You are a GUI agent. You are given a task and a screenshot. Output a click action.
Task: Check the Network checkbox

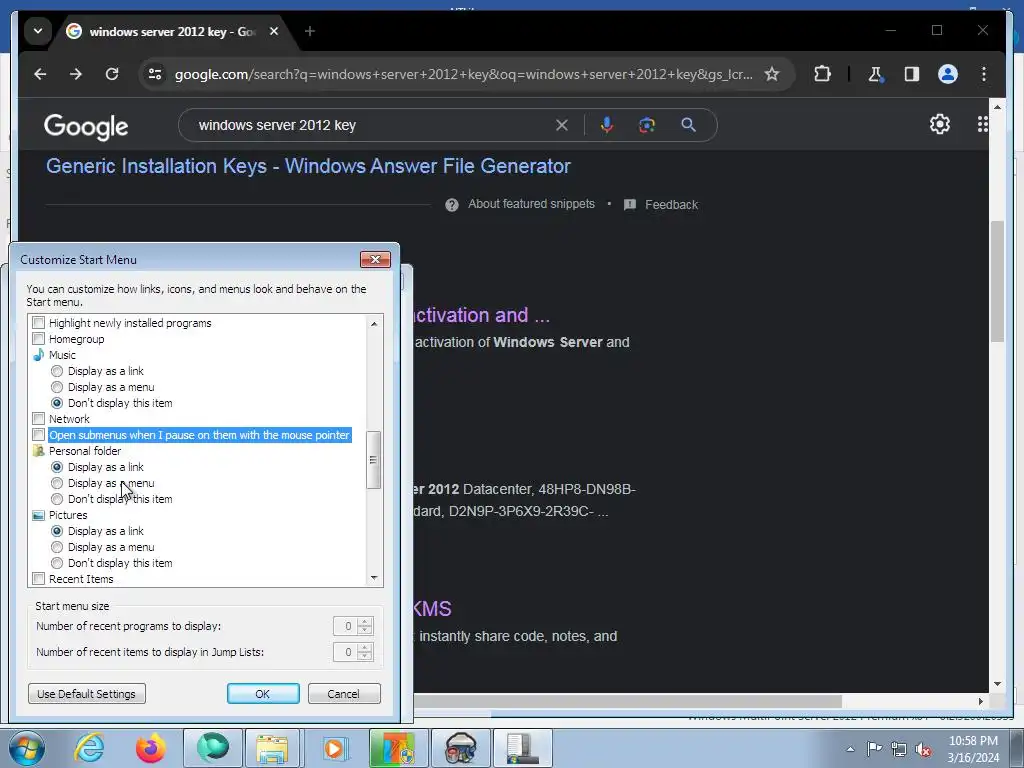pos(39,419)
